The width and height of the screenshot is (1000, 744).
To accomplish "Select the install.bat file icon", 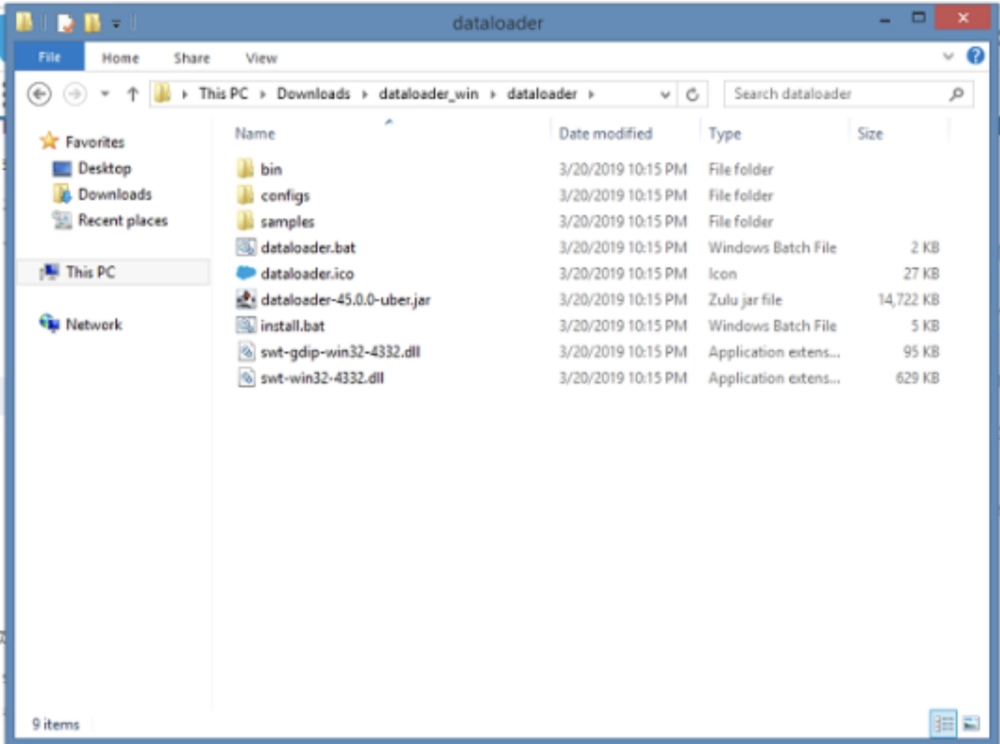I will (x=246, y=325).
